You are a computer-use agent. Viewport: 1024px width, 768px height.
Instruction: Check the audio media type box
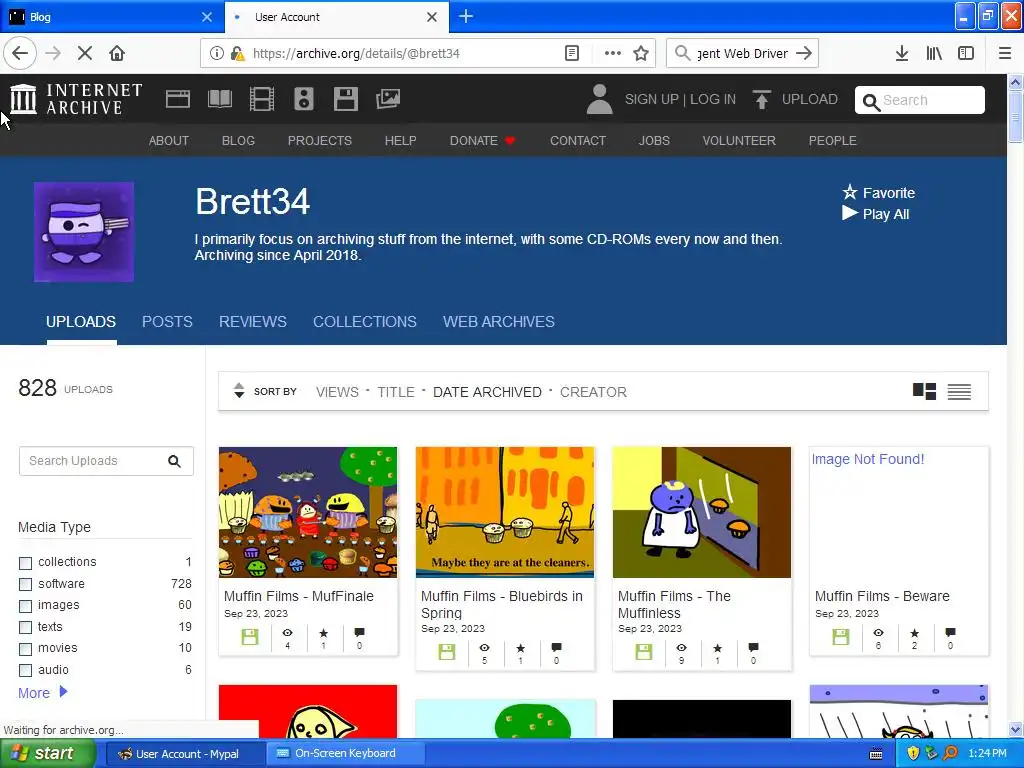[25, 671]
